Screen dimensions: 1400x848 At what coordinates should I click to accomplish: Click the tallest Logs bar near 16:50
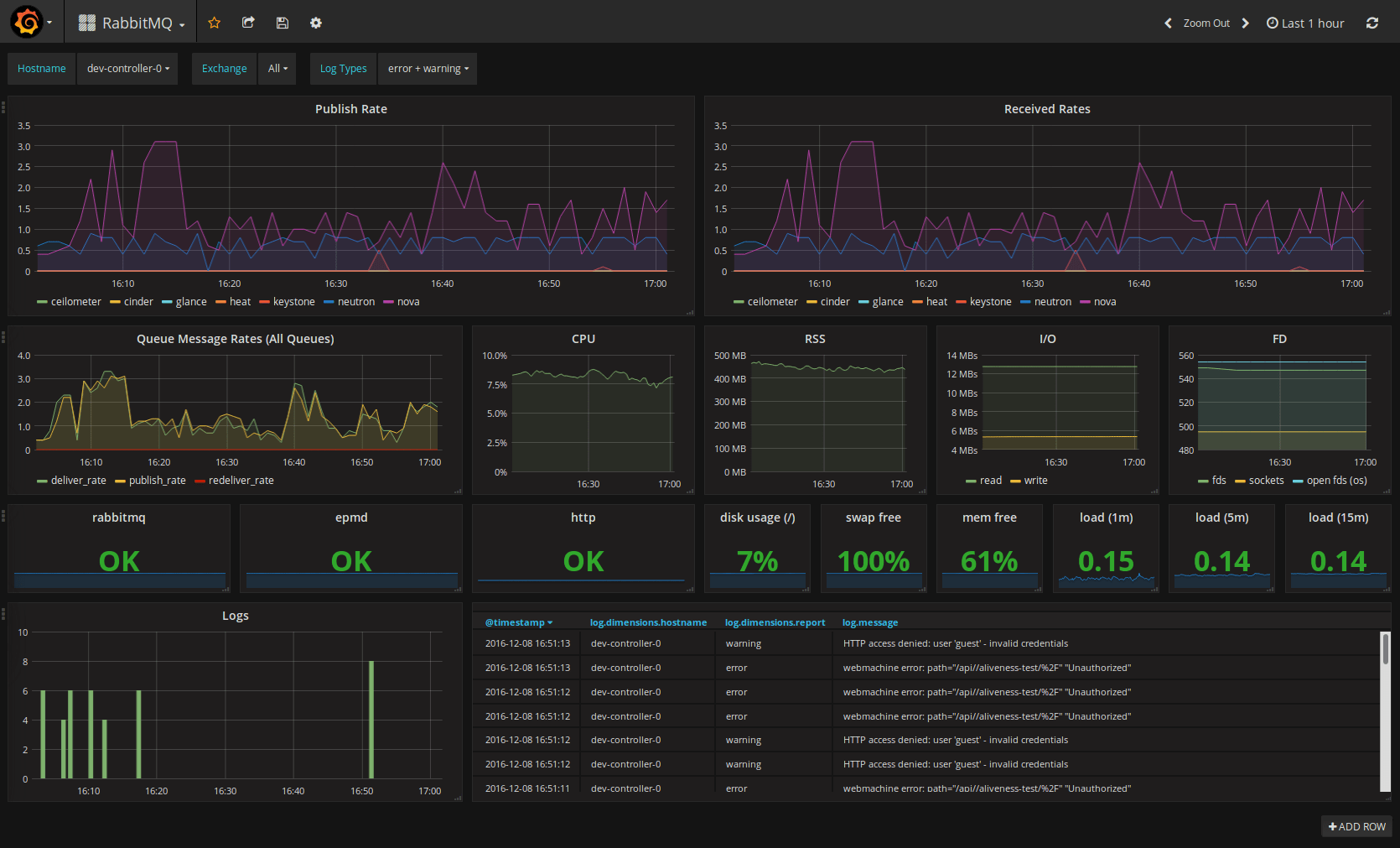[371, 720]
